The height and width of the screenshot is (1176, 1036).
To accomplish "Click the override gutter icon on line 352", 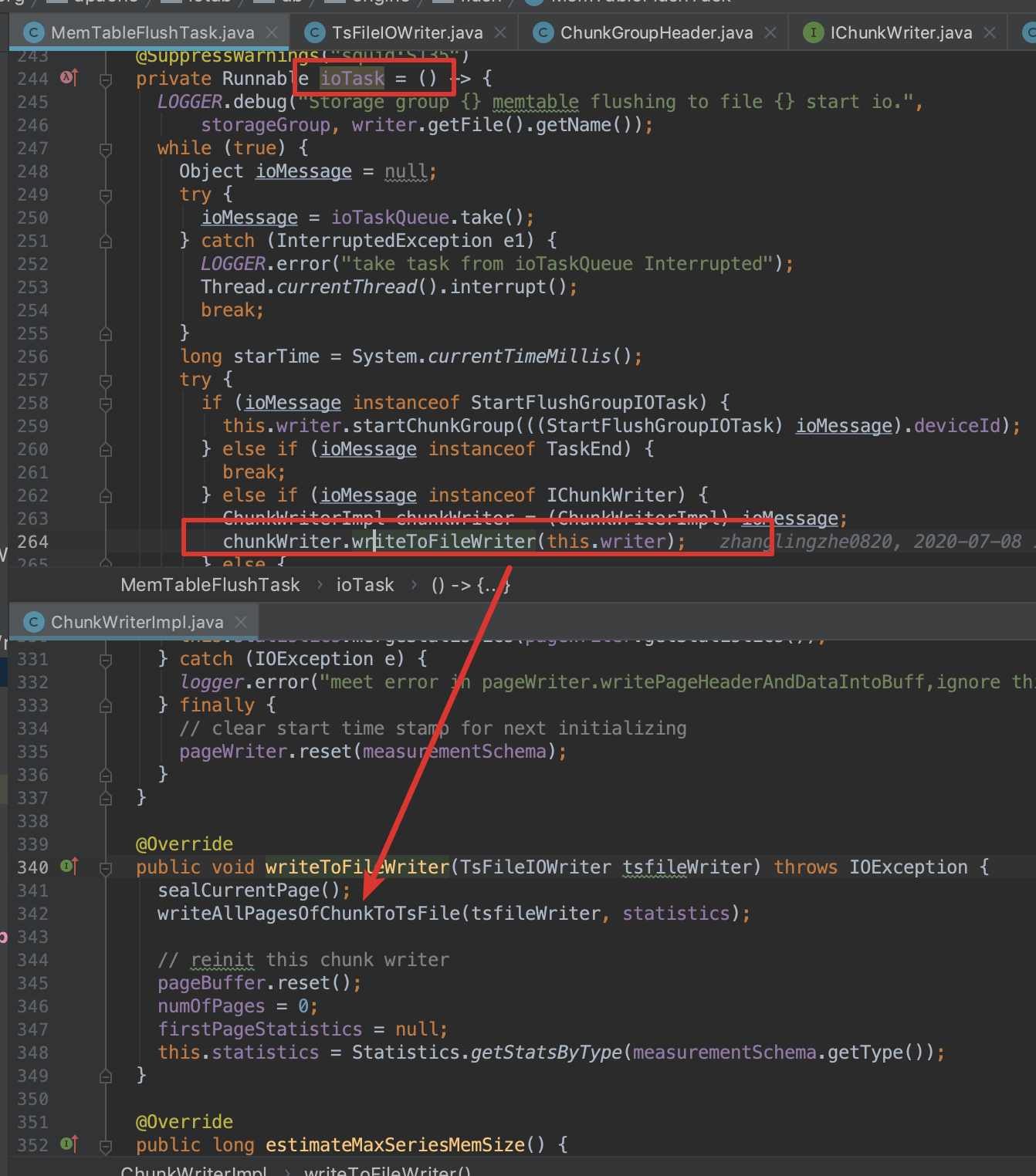I will click(69, 1144).
